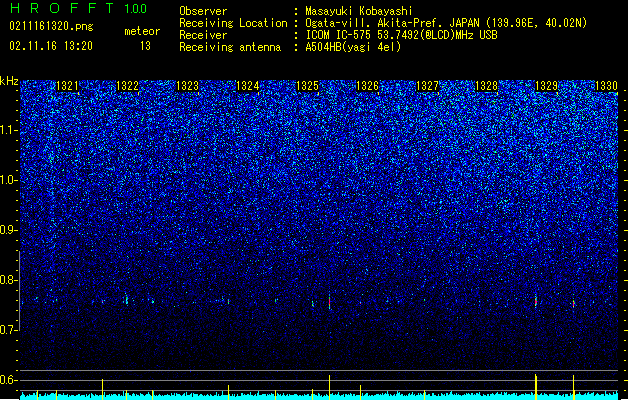Screen dimensions: 629x400
Task: Click the "Receiving Location" label
Action: click(233, 23)
